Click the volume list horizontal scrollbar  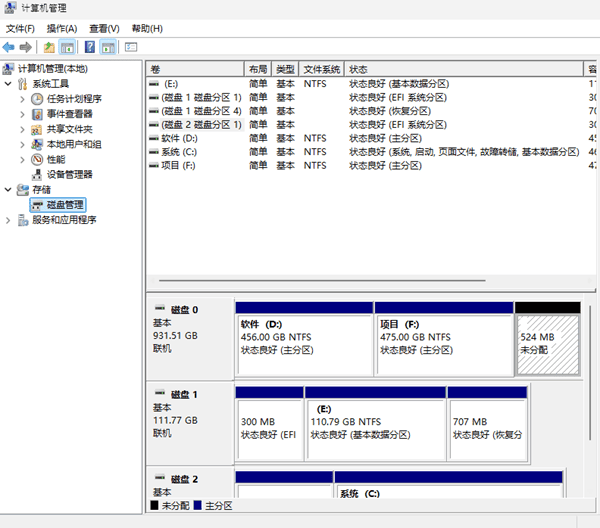click(320, 280)
